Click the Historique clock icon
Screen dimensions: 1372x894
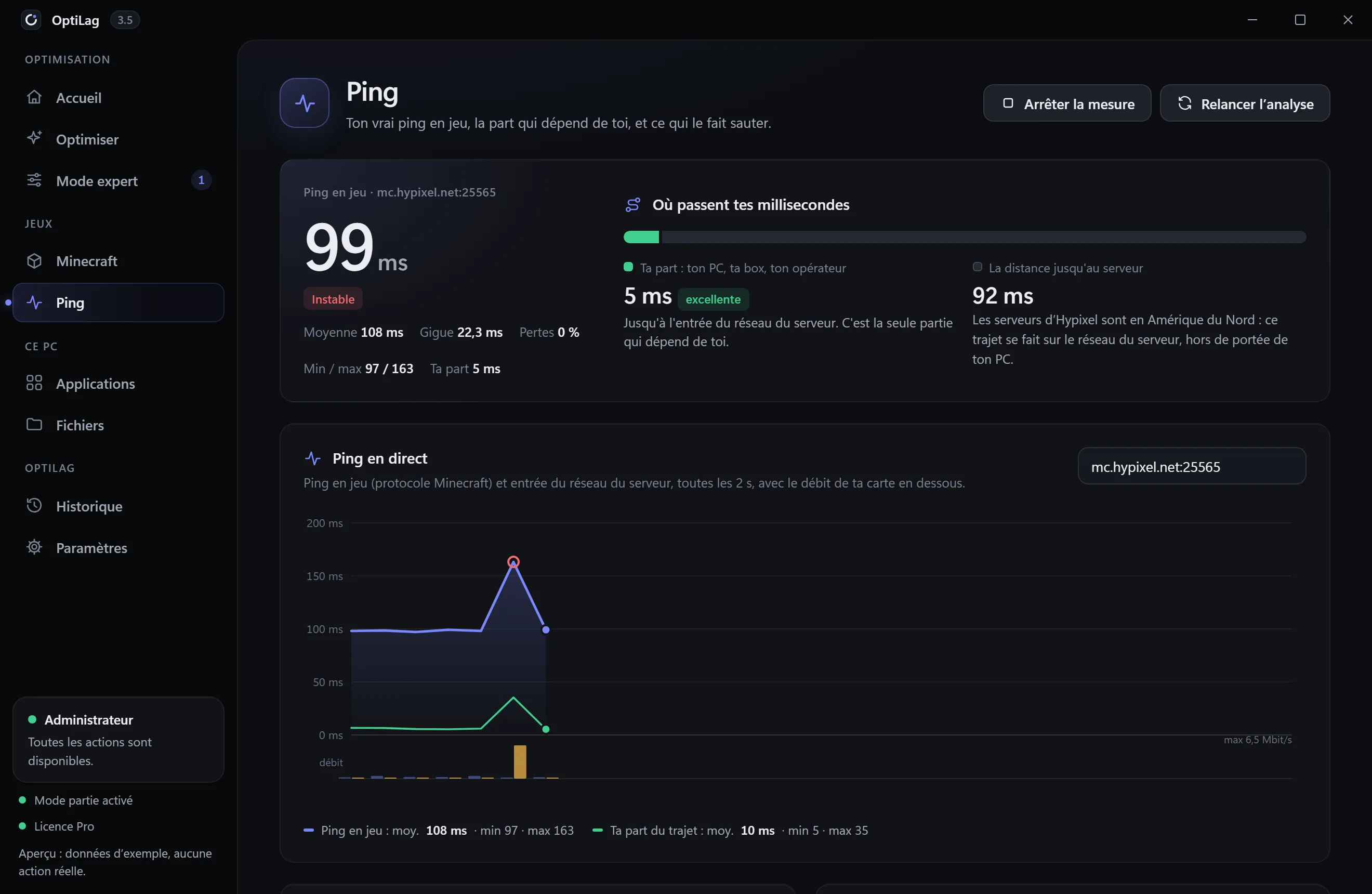pyautogui.click(x=35, y=506)
